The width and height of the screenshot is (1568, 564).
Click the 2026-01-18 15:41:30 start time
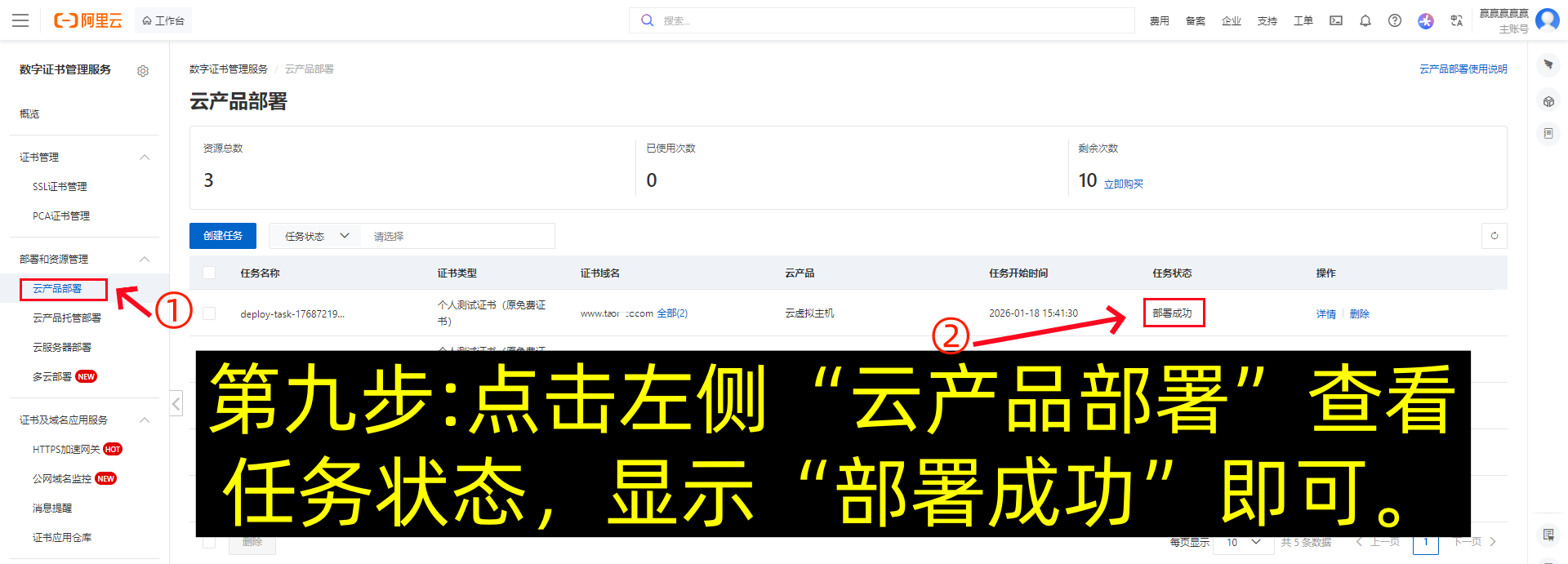[x=1033, y=313]
